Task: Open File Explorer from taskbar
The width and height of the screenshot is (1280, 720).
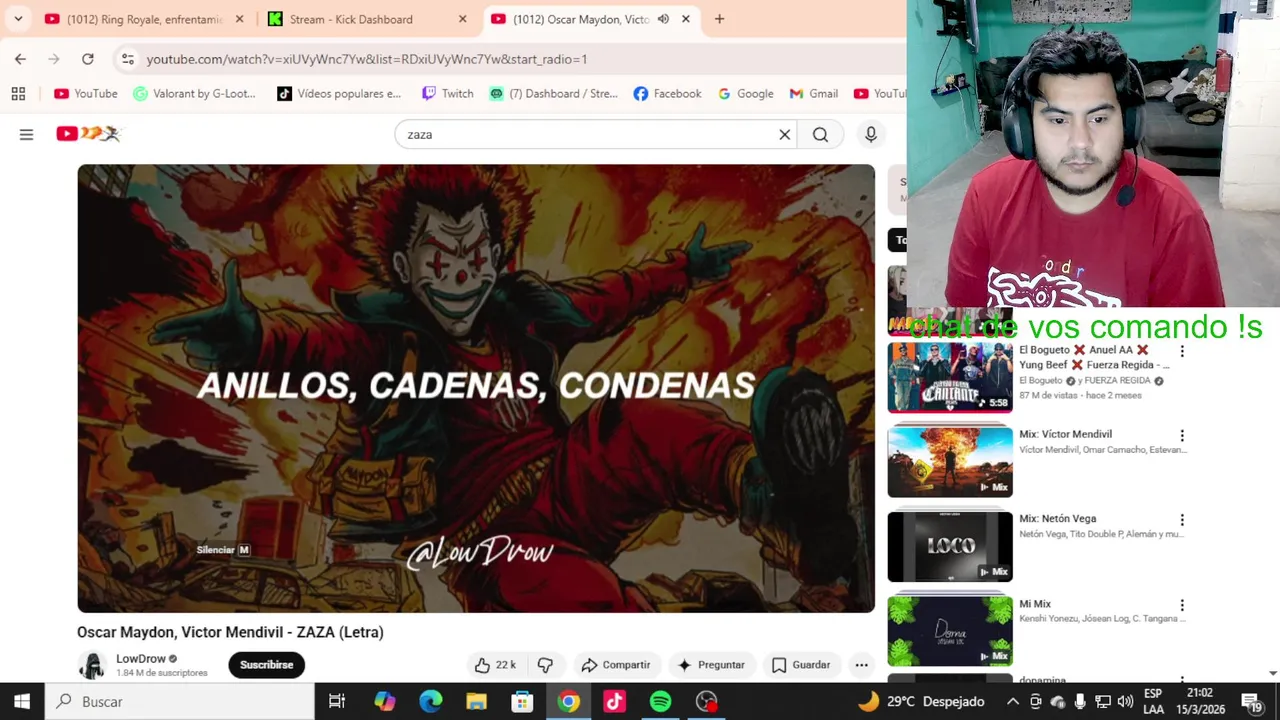Action: point(476,701)
